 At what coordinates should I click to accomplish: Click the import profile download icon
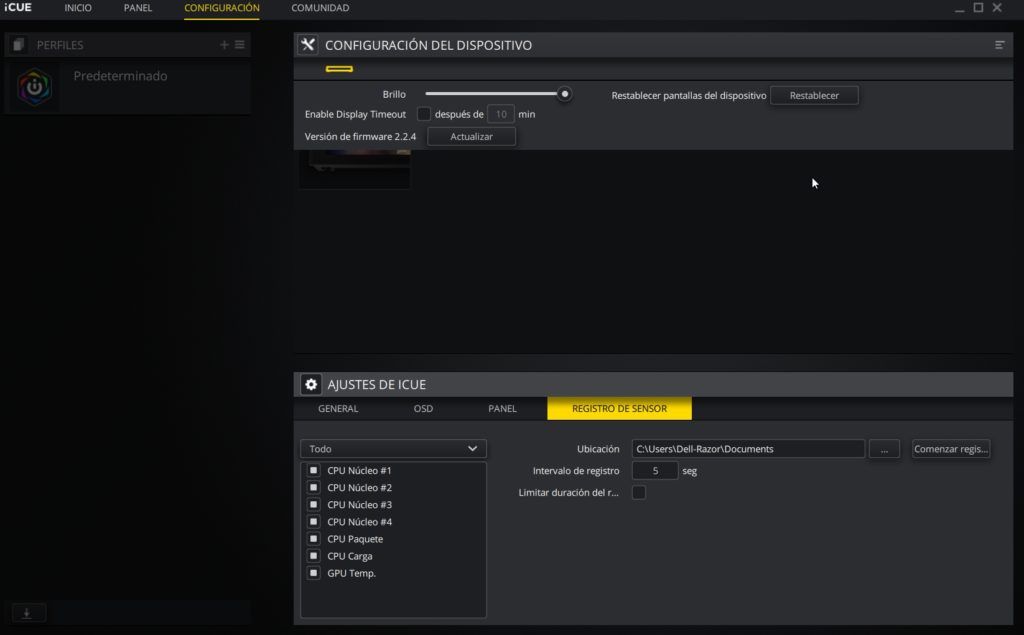click(x=27, y=613)
